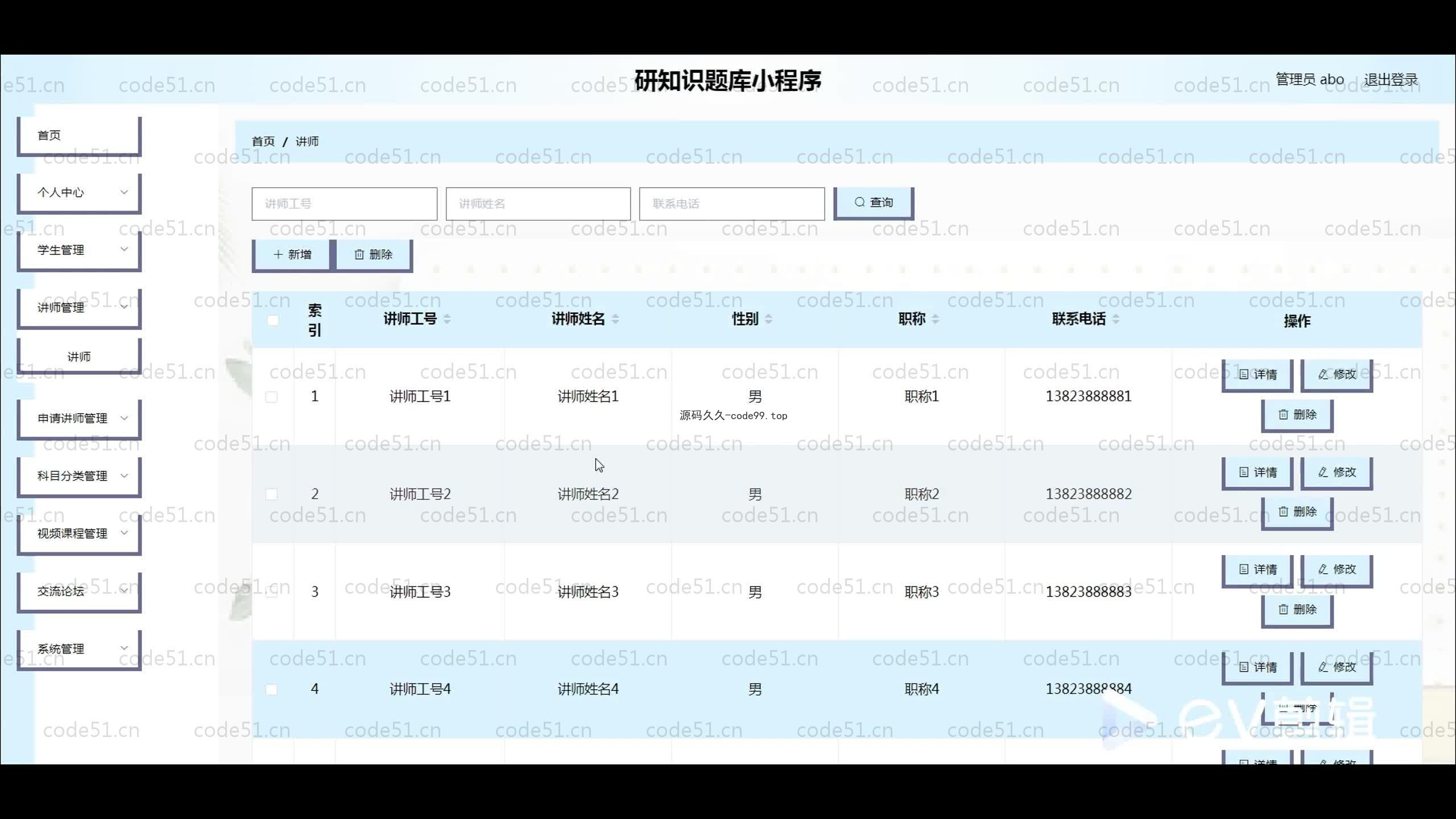
Task: Check the checkbox for row 讲师工号4
Action: 272,690
